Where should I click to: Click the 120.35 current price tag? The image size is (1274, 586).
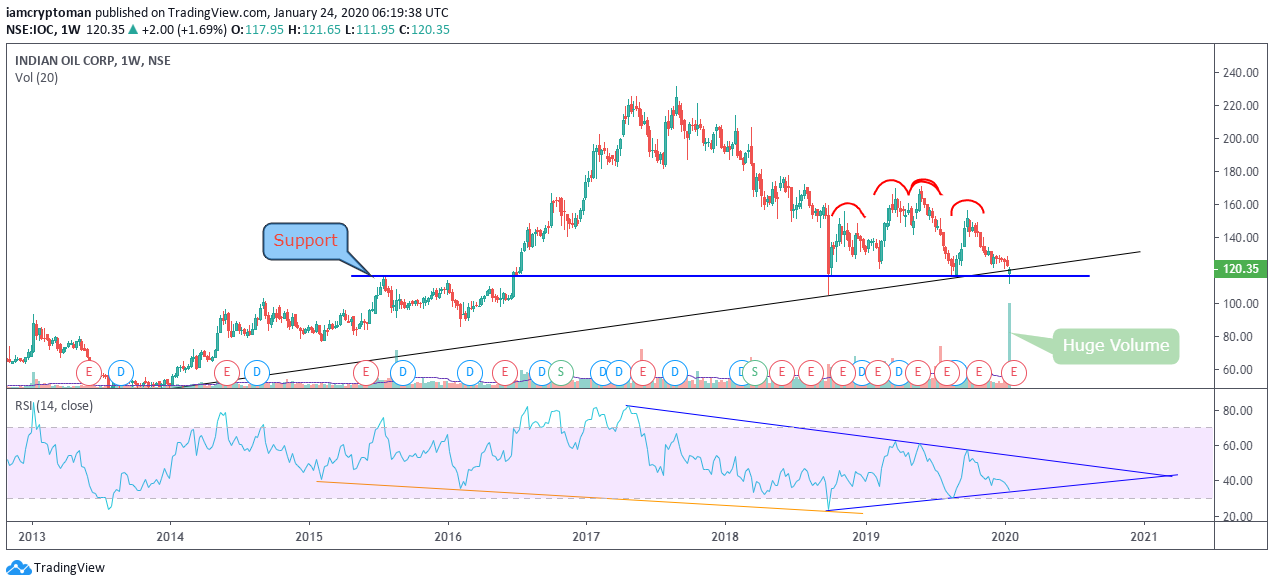(1243, 268)
